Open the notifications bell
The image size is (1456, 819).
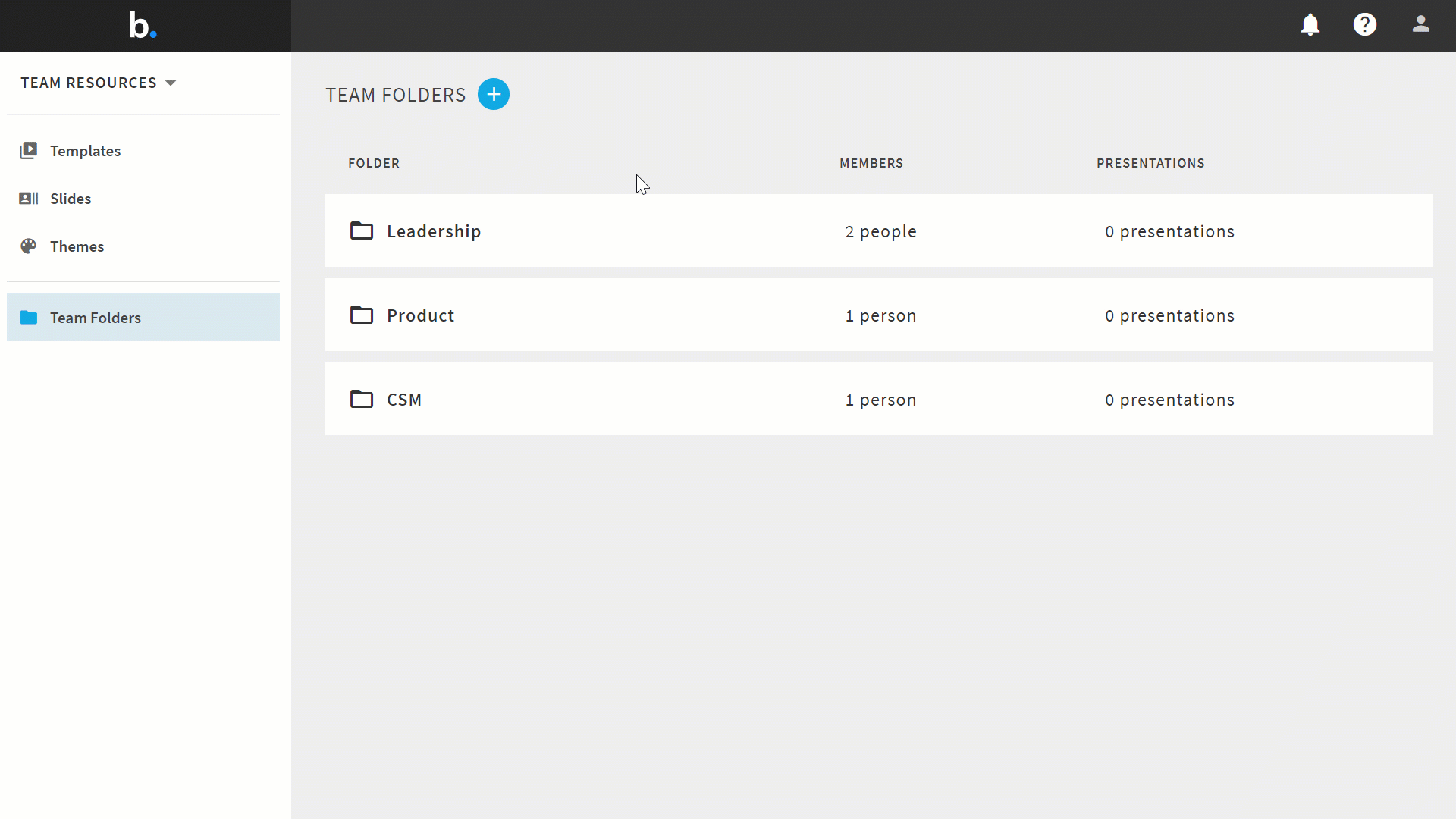coord(1310,24)
